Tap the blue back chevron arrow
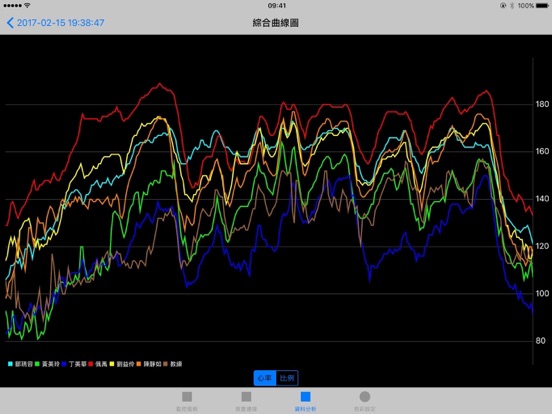 (x=10, y=23)
